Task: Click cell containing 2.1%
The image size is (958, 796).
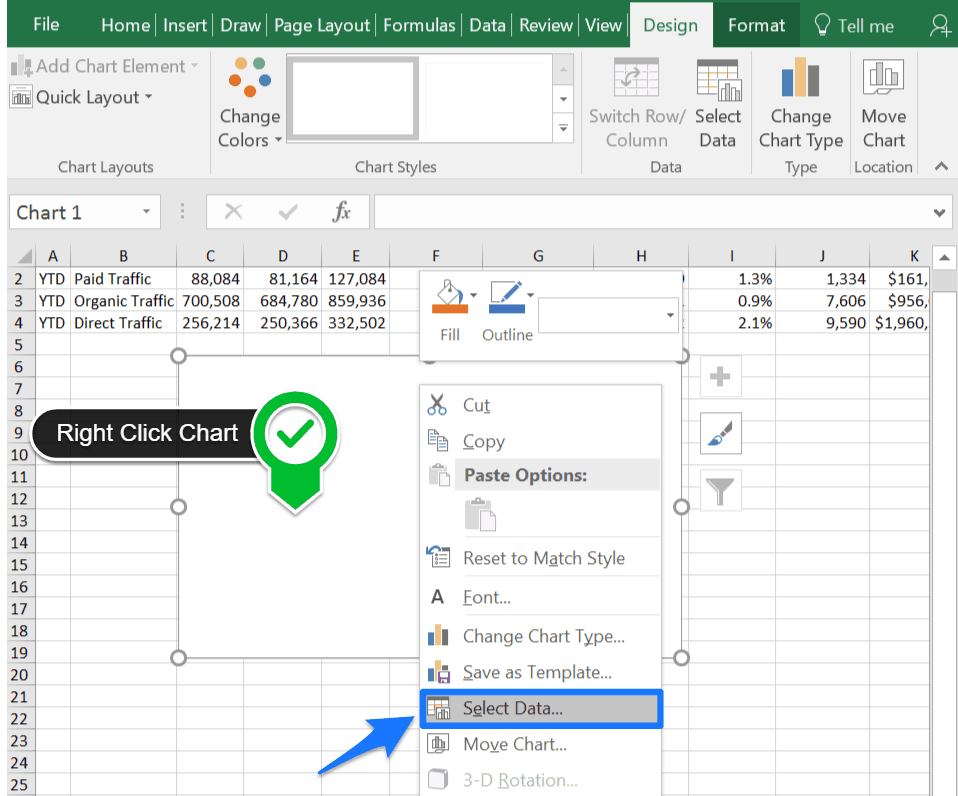Action: coord(732,323)
